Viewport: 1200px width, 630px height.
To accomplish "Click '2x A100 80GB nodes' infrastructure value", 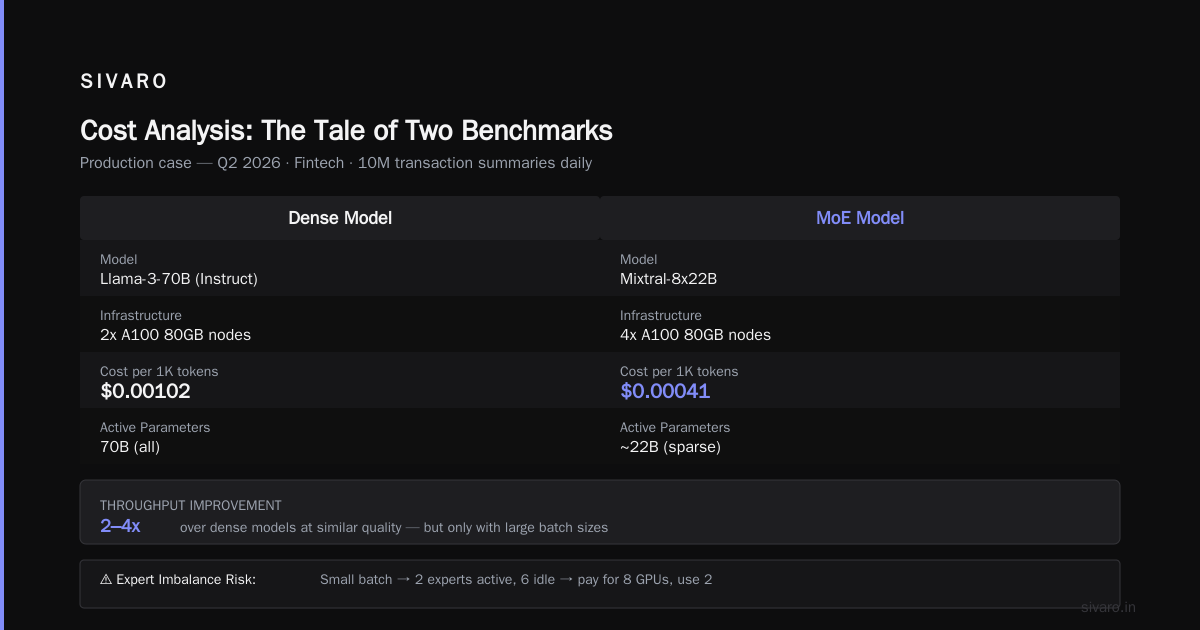I will point(175,335).
